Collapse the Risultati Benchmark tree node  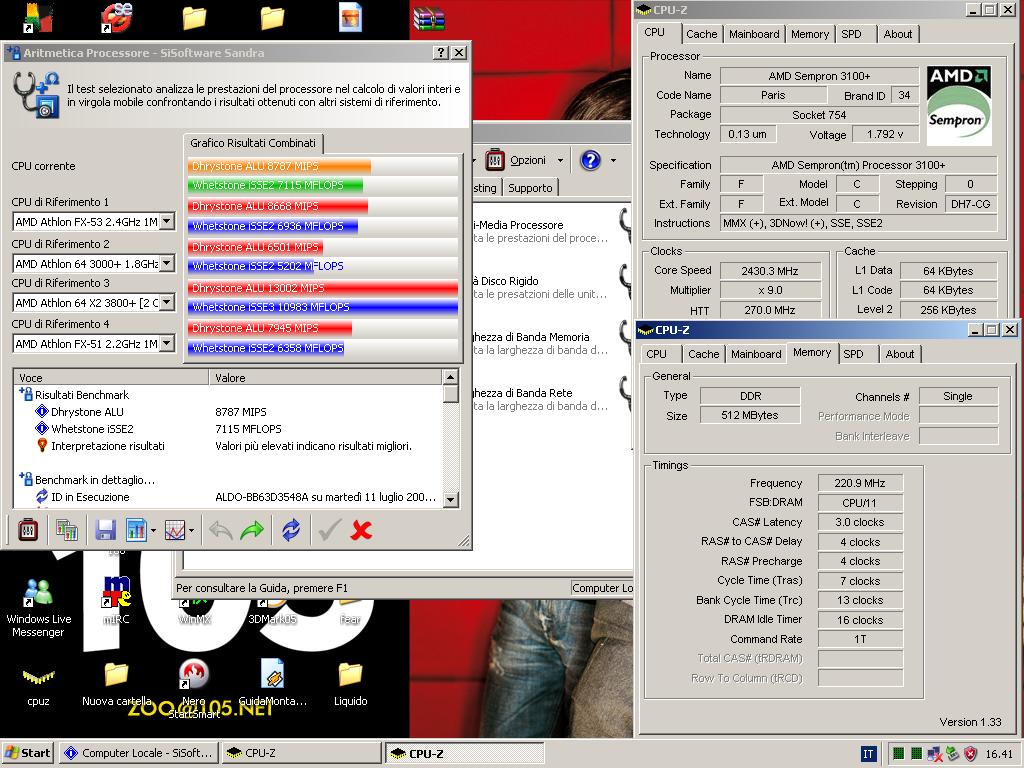click(x=25, y=394)
